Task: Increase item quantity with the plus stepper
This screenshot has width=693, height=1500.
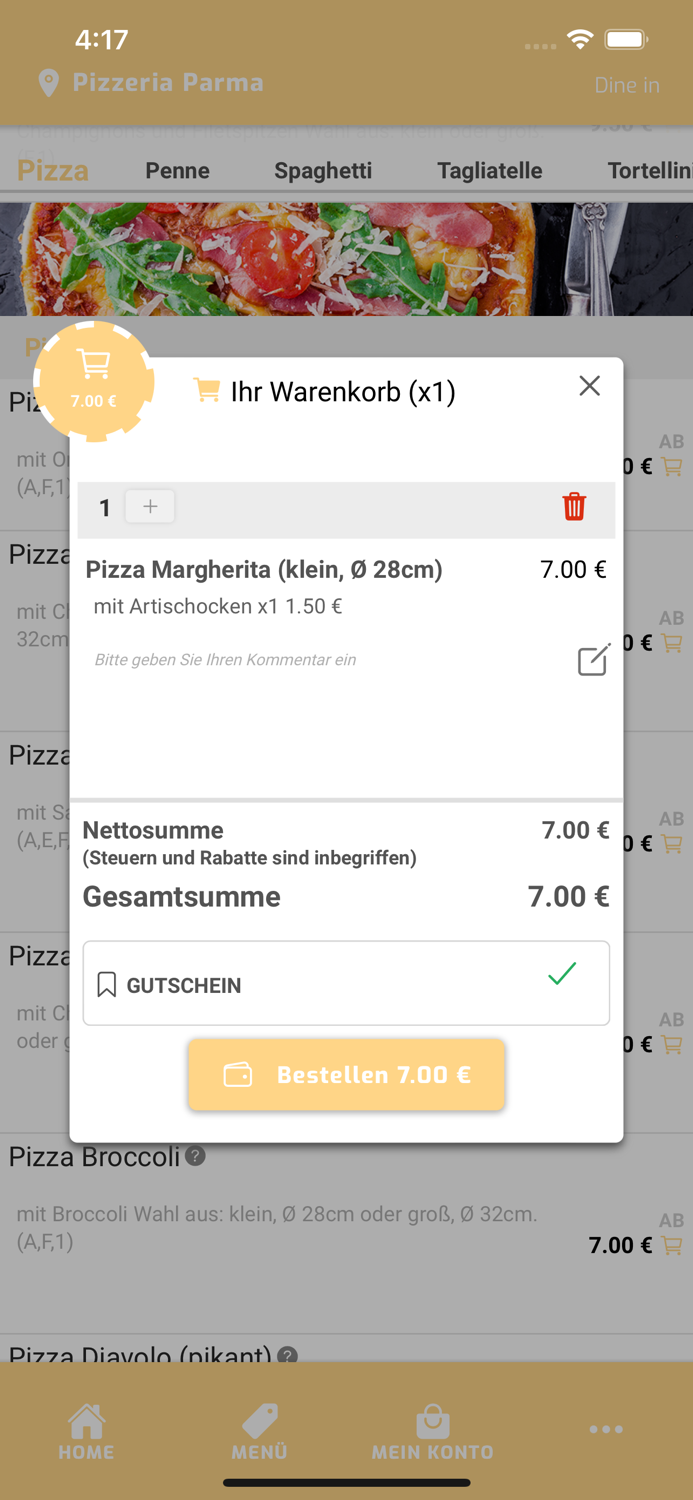Action: (x=149, y=507)
